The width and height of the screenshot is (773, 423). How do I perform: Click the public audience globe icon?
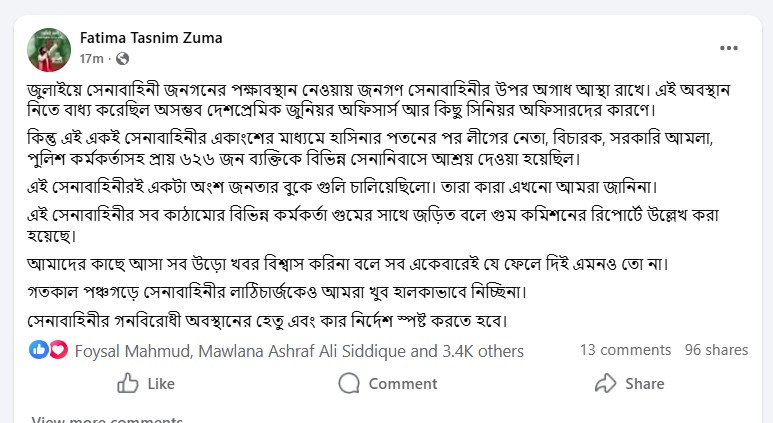pos(123,59)
